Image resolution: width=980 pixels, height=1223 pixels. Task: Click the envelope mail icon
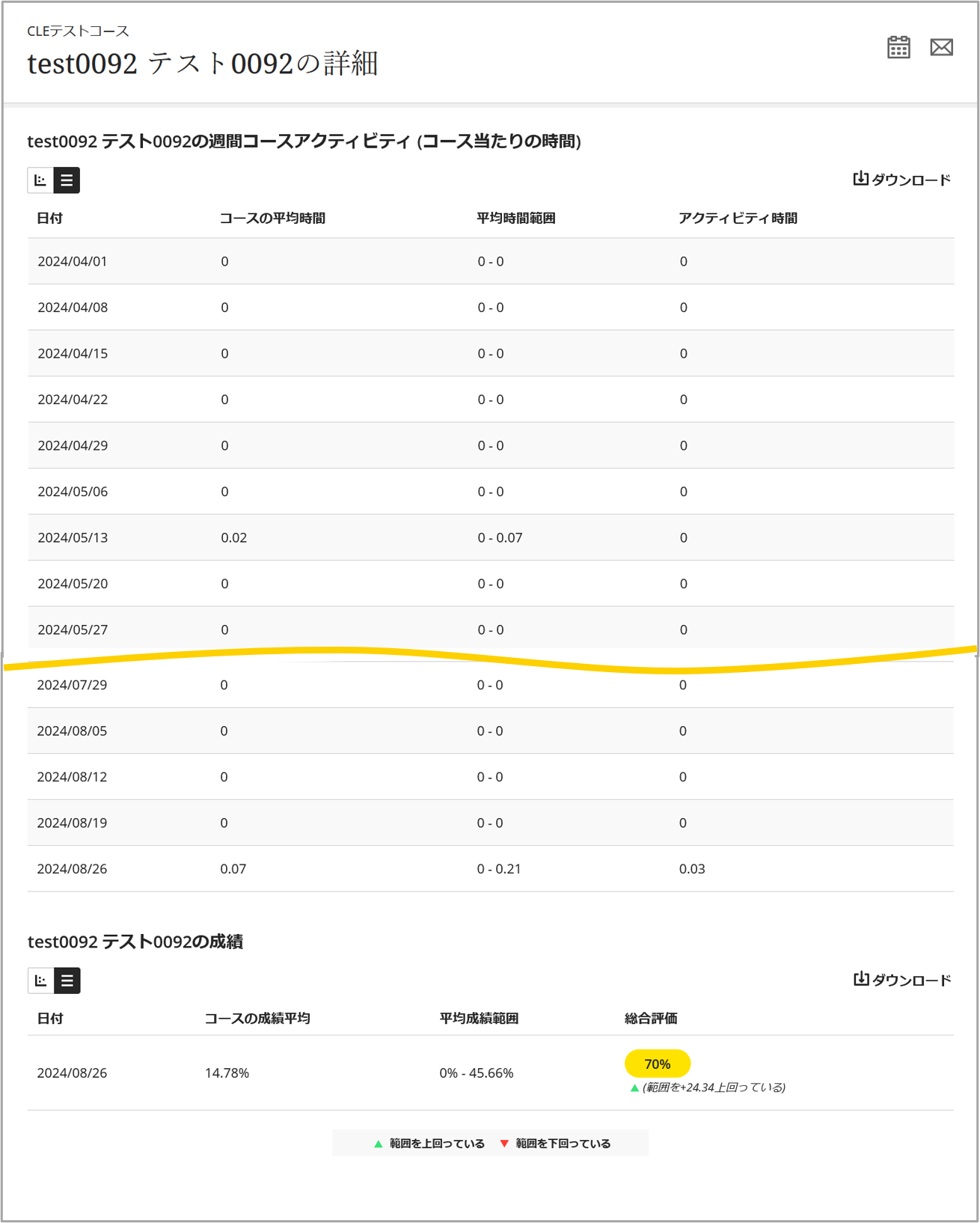click(x=941, y=47)
